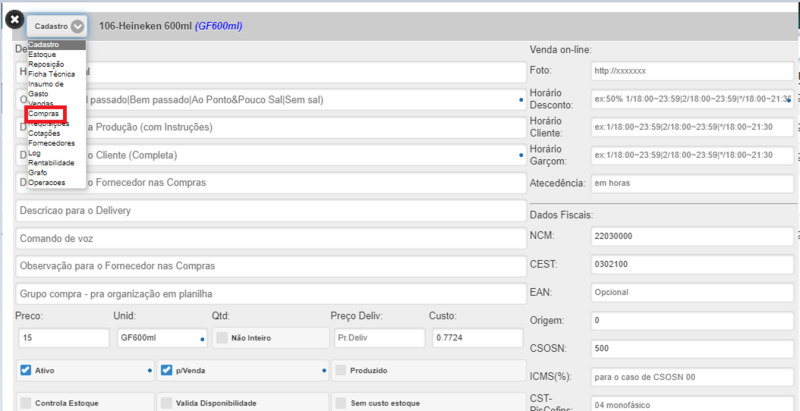This screenshot has width=800, height=411.
Task: Enable the Produzido checkbox
Action: (x=341, y=370)
